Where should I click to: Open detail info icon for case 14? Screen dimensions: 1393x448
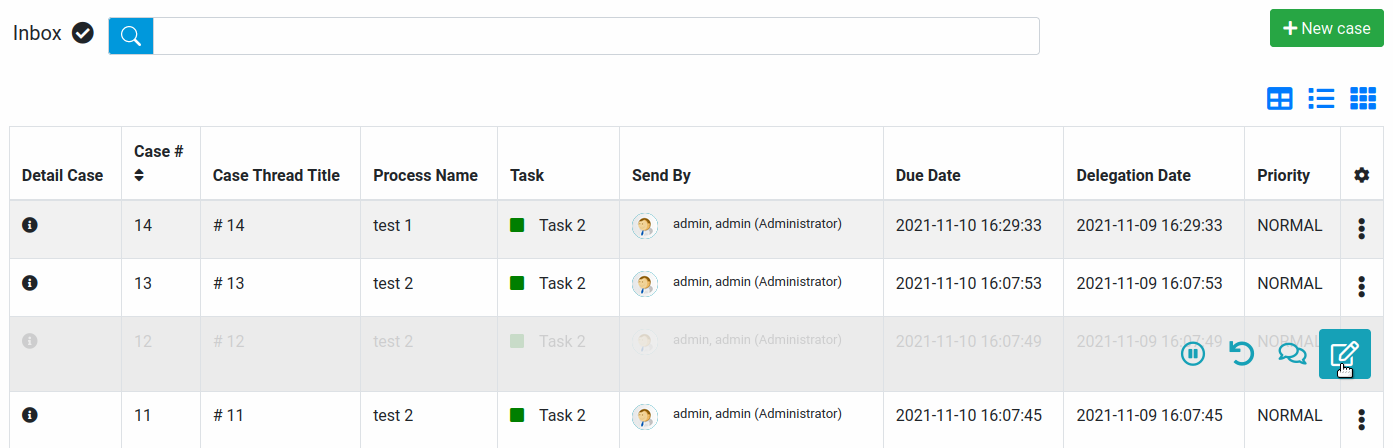[x=30, y=226]
